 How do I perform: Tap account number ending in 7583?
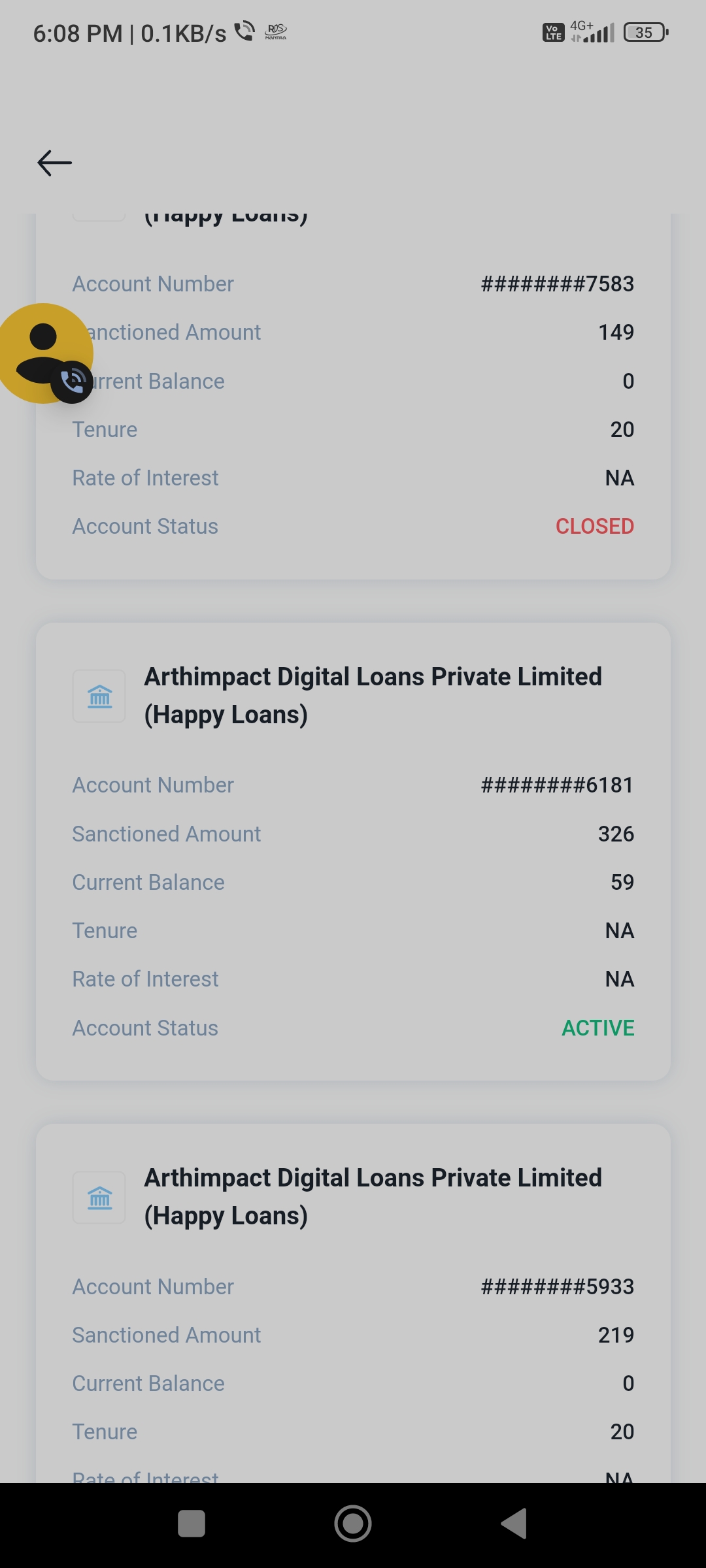tap(557, 284)
